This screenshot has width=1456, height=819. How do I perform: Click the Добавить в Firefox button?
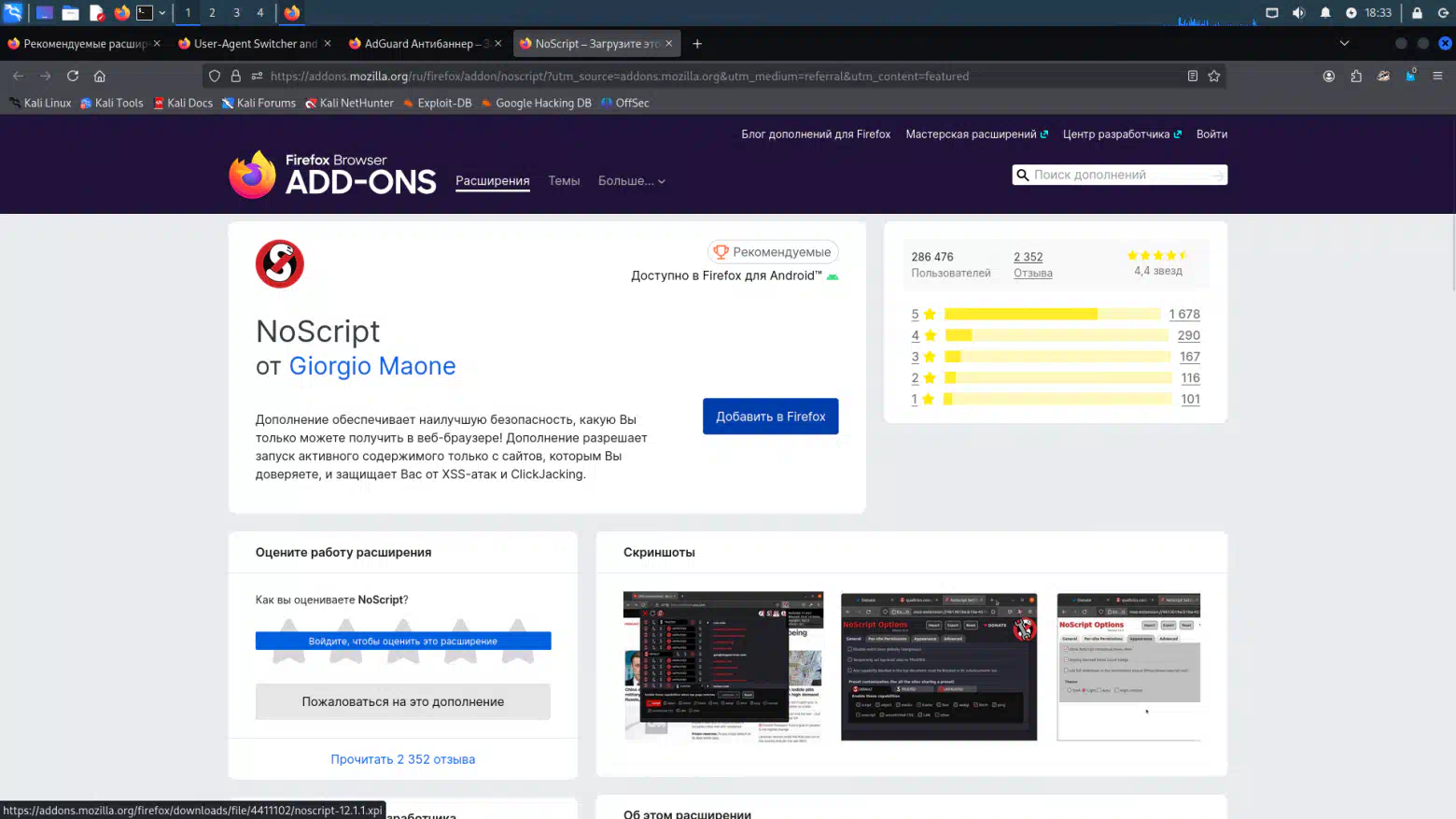pos(770,417)
